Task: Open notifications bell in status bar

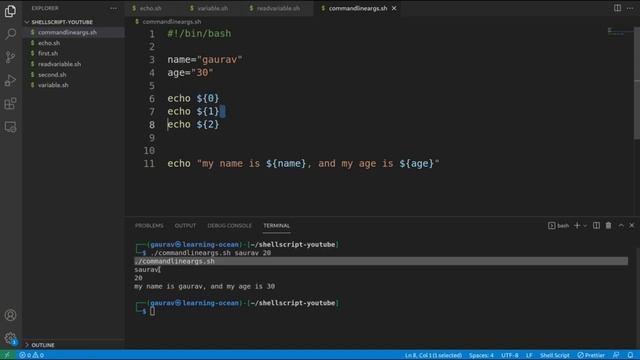Action: [x=631, y=355]
